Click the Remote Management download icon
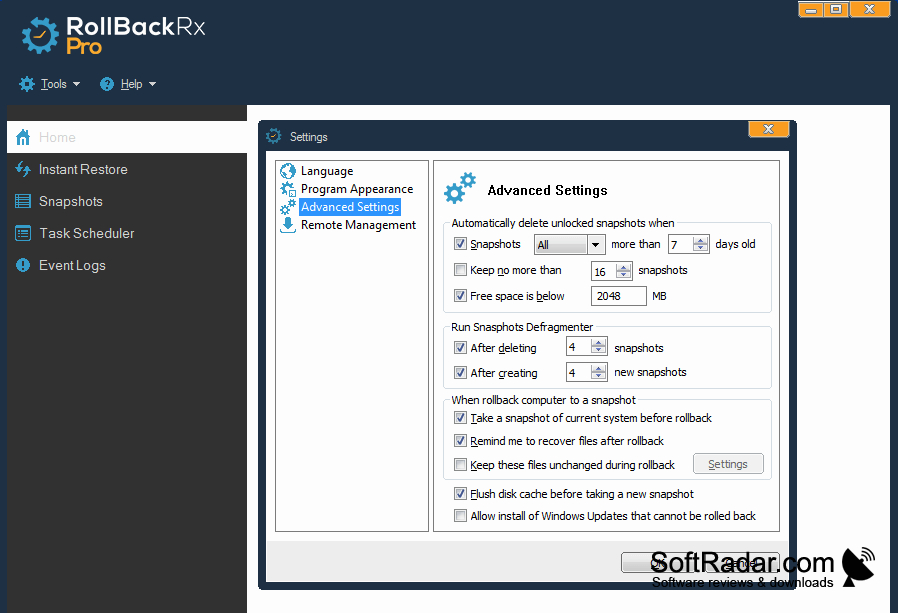The height and width of the screenshot is (613, 898). coord(287,225)
